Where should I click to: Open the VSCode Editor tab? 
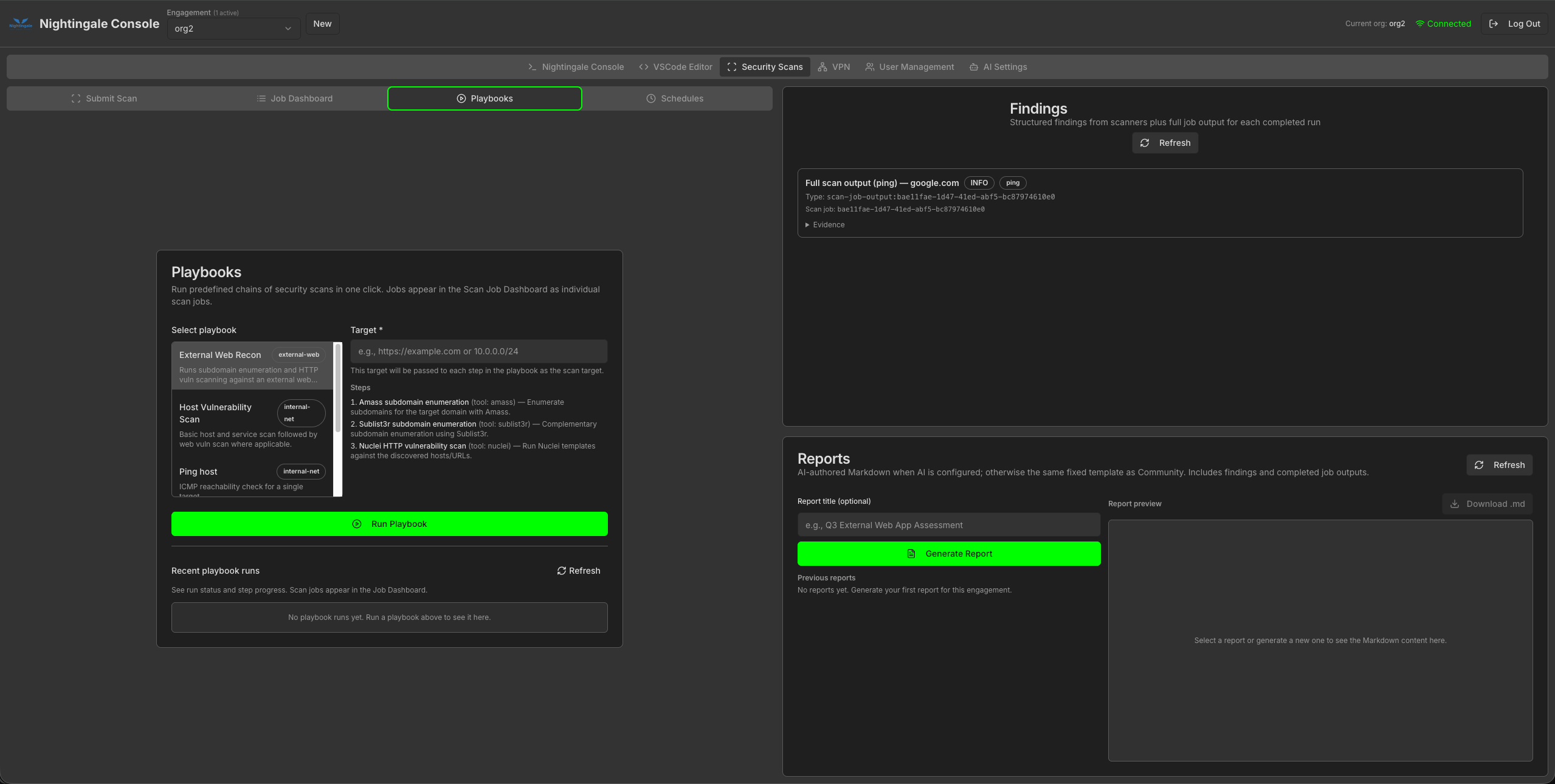point(675,67)
